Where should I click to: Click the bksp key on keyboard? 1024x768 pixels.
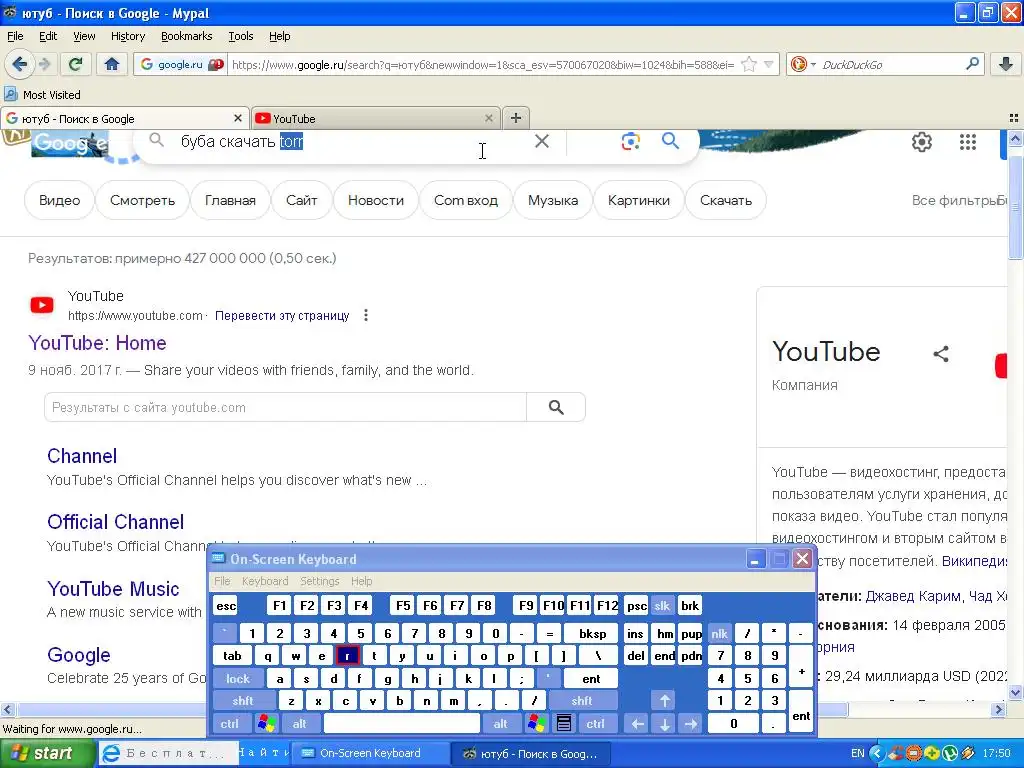coord(592,633)
